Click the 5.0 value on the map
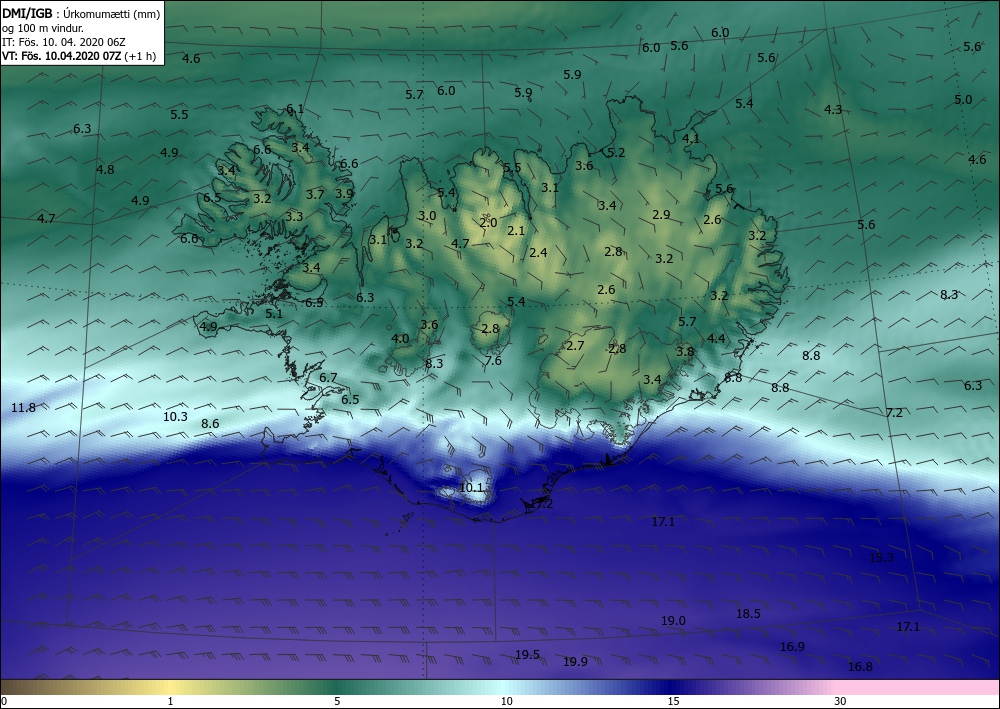 [x=963, y=100]
